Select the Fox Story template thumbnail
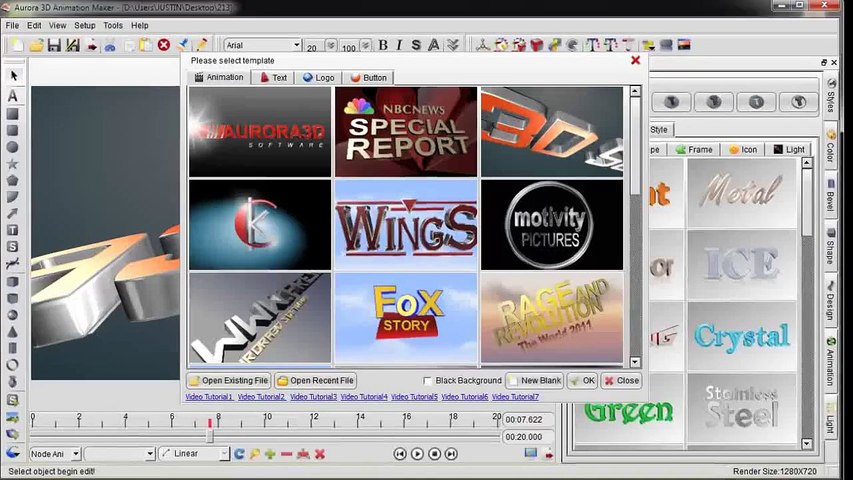Screen dimensions: 853x480 pos(405,317)
